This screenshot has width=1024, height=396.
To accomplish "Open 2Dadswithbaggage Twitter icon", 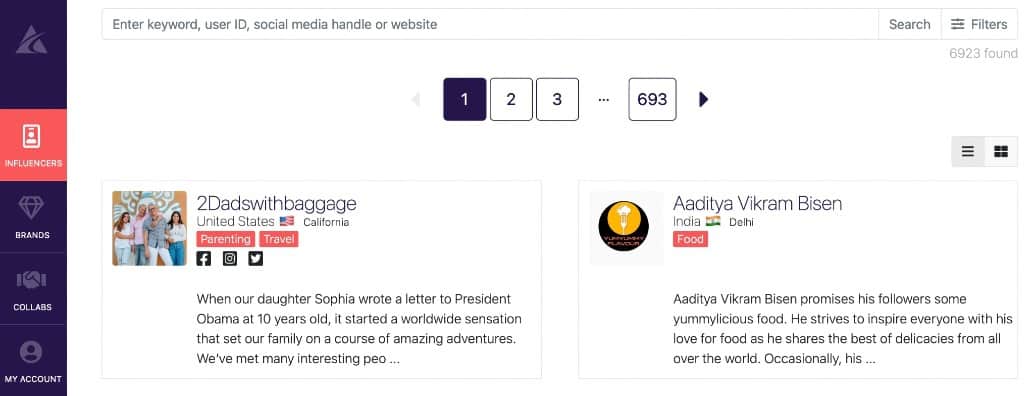I will [x=255, y=259].
